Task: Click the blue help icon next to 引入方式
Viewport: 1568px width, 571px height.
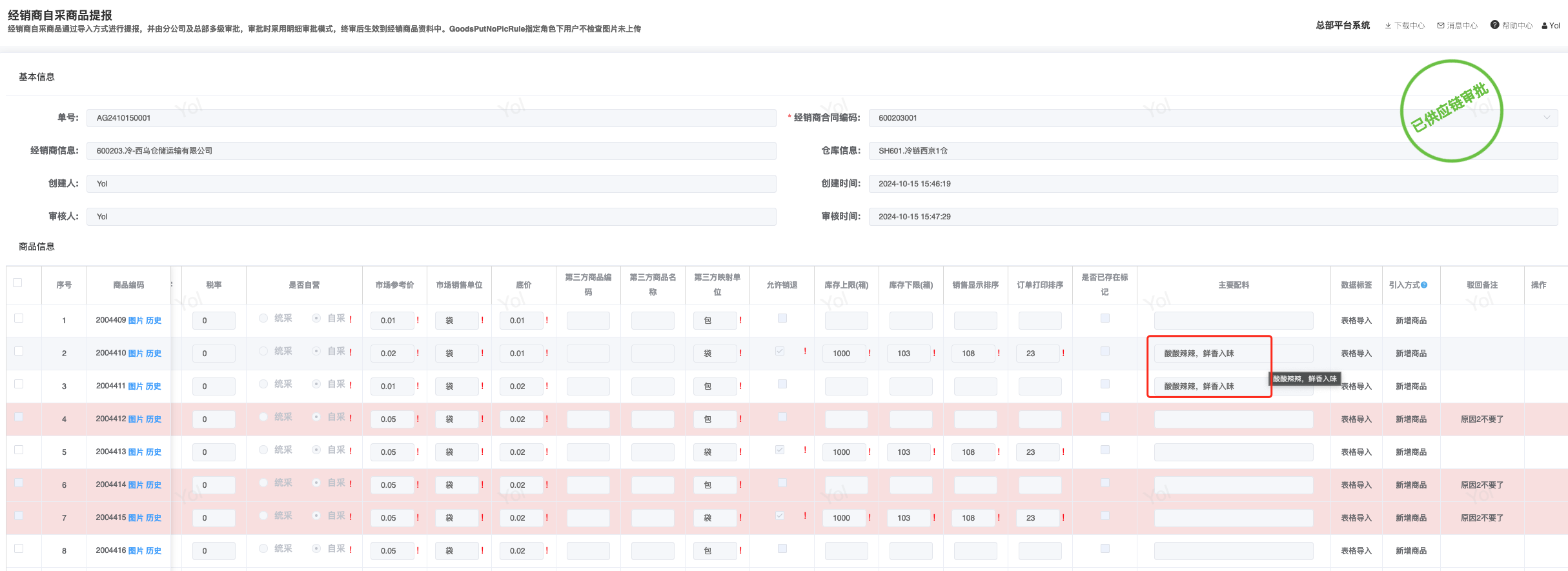Action: pos(1424,285)
